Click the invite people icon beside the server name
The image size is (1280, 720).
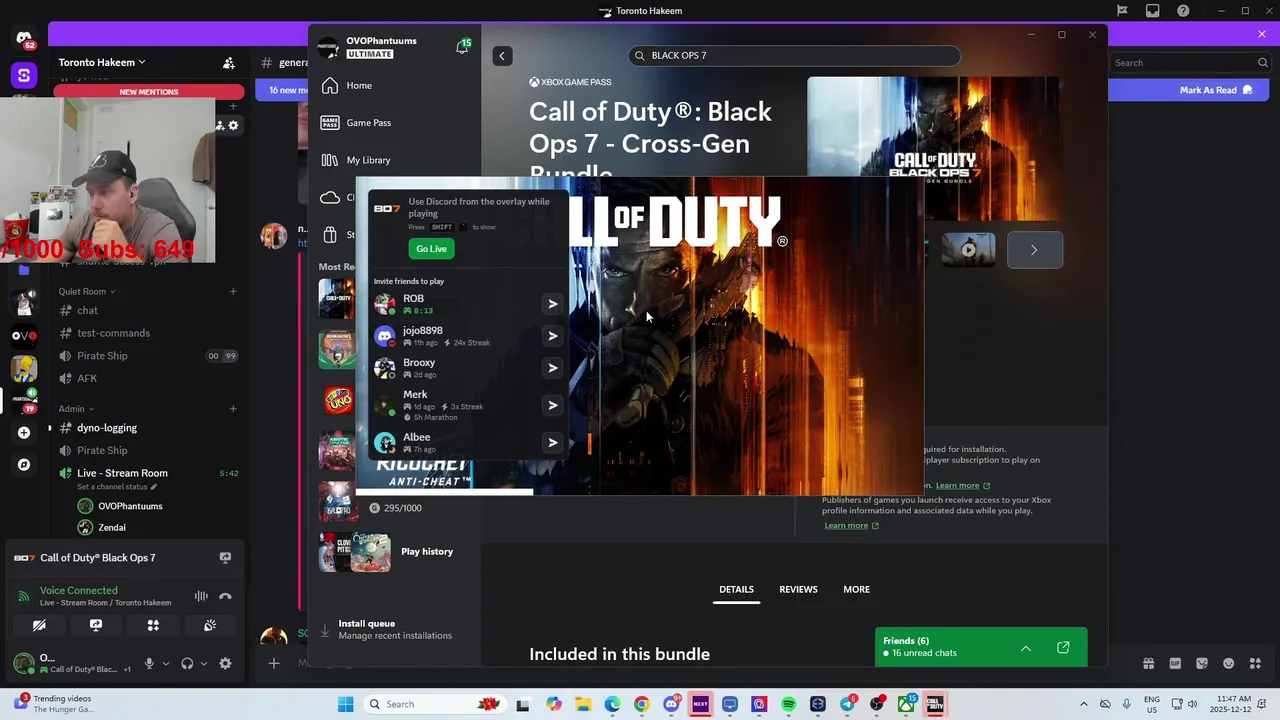pyautogui.click(x=229, y=62)
